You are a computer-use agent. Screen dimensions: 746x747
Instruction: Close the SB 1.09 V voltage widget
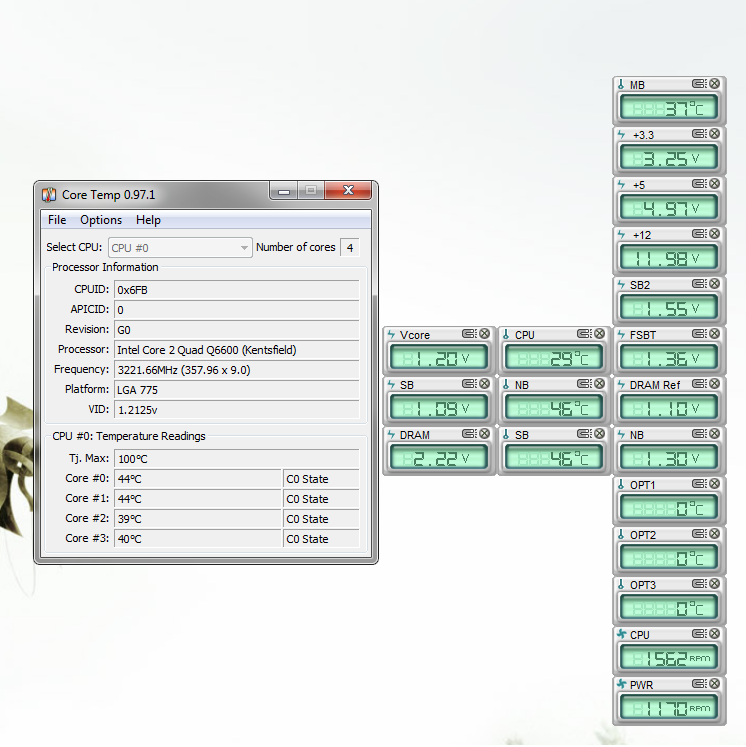[x=484, y=384]
